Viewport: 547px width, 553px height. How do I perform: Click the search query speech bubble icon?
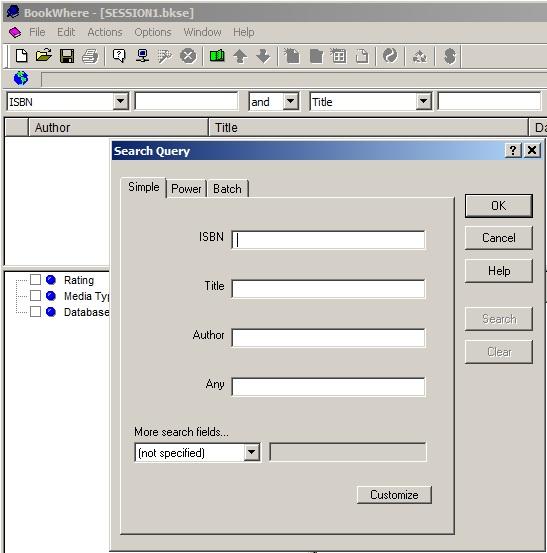[119, 56]
